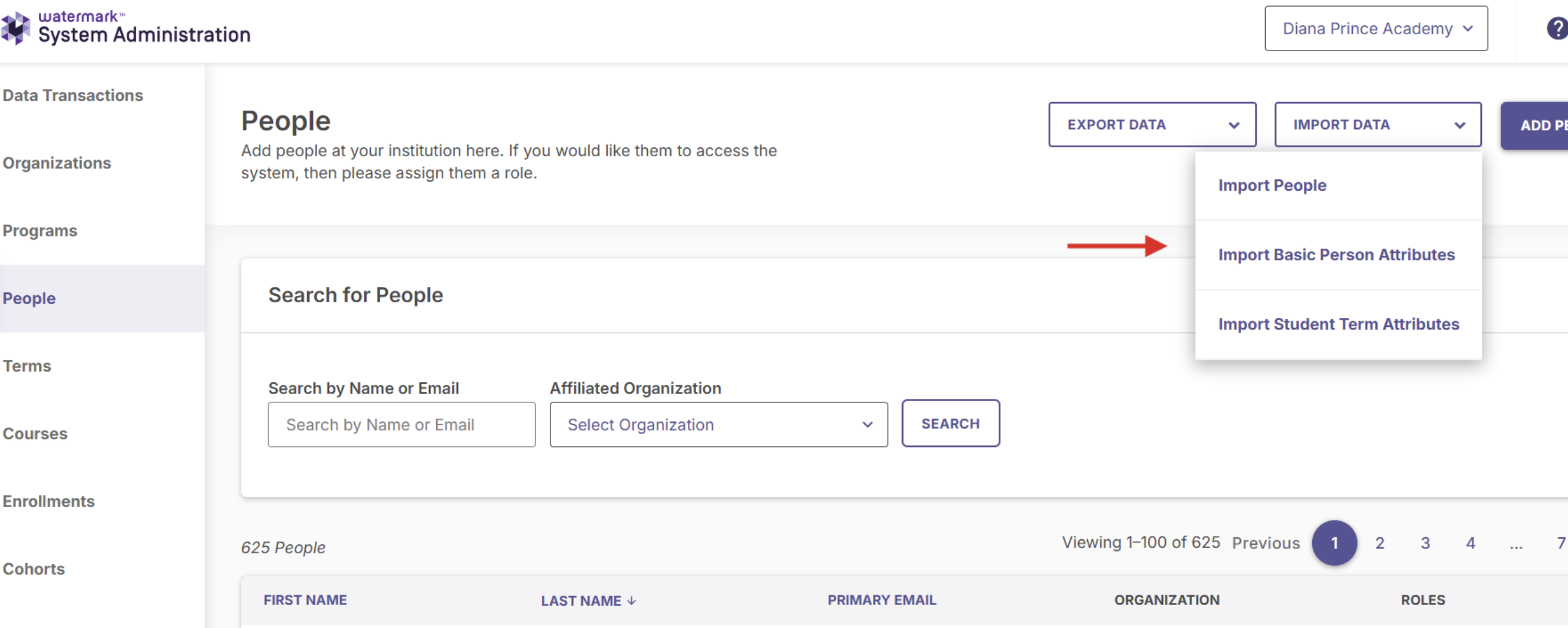
Task: Click the Watermark logo icon
Action: point(15,28)
